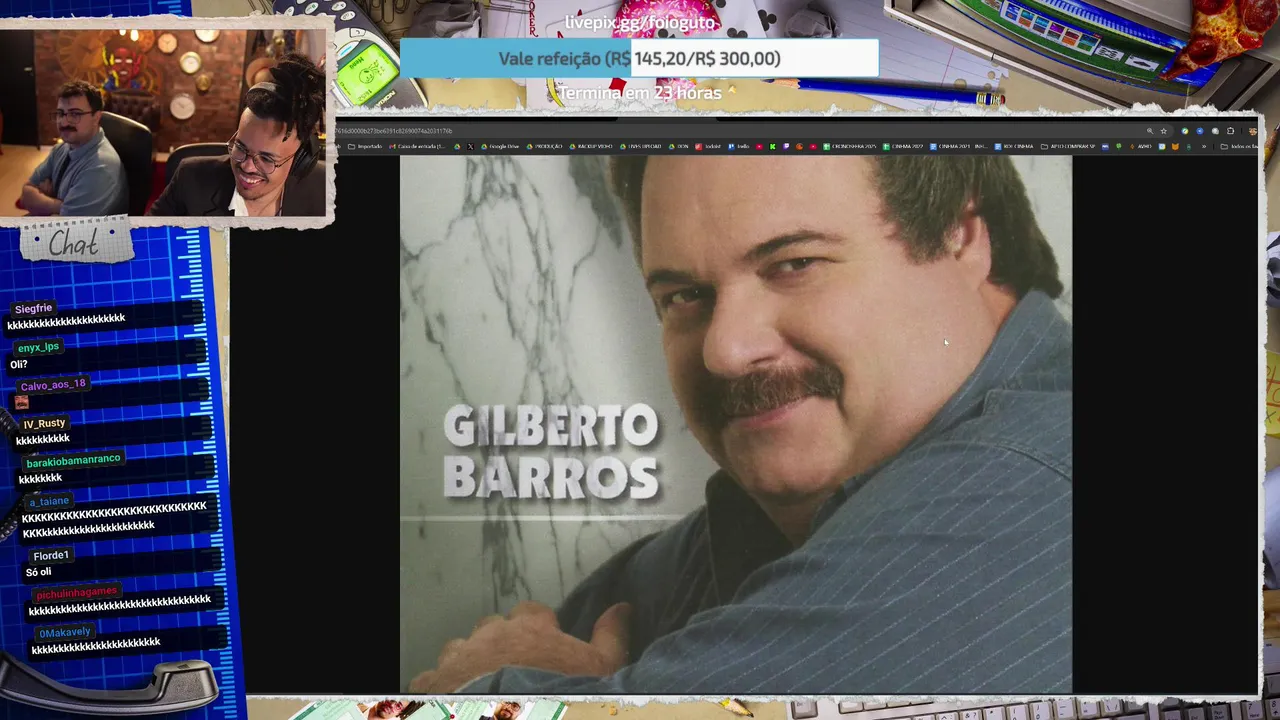The height and width of the screenshot is (720, 1280).
Task: Click chat username Calvo_aos_18
Action: pos(53,384)
